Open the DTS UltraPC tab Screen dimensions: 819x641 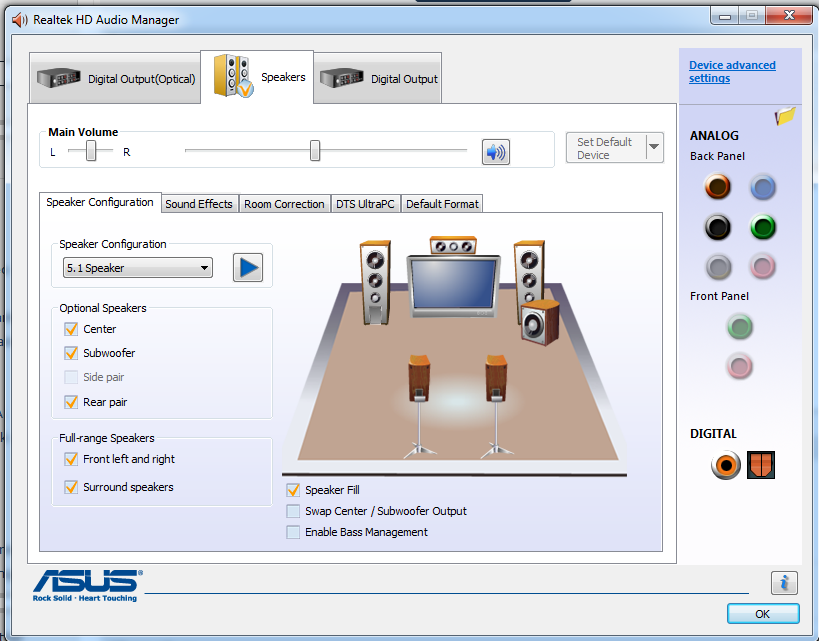click(x=365, y=204)
